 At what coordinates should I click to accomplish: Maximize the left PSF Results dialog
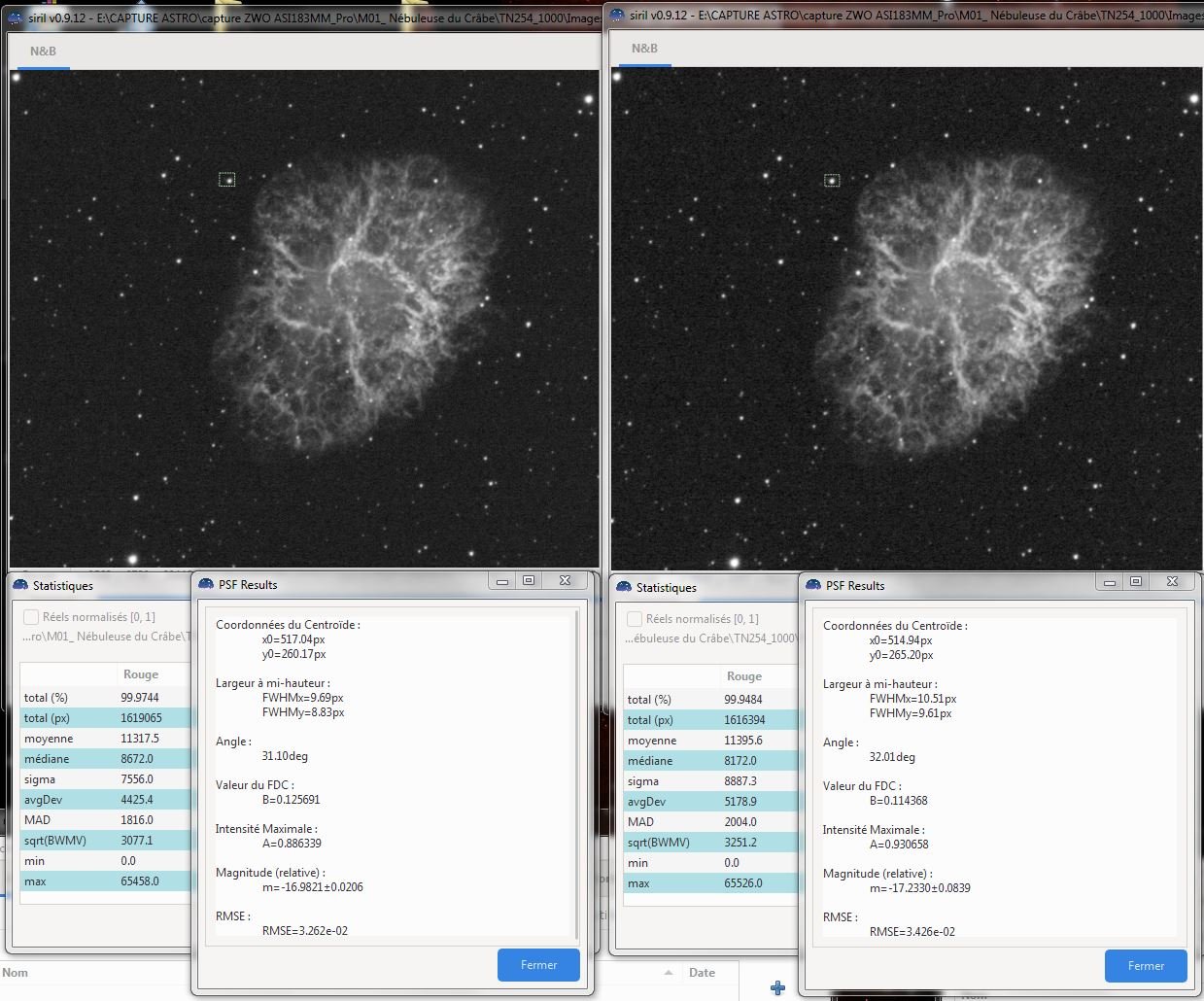529,581
